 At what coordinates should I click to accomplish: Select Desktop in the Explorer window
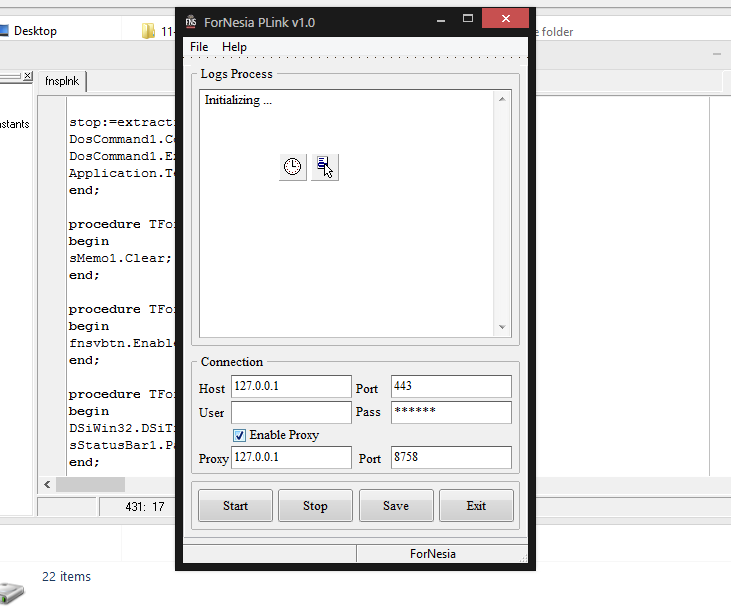[35, 31]
